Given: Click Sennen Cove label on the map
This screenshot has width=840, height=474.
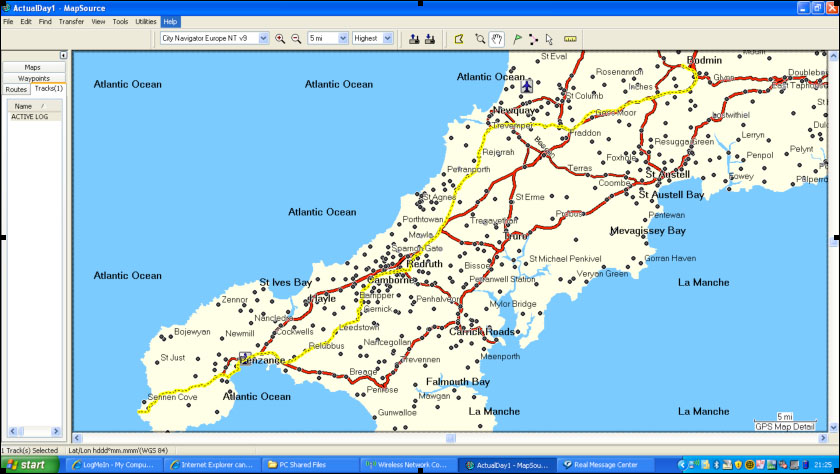Looking at the screenshot, I should tap(172, 397).
